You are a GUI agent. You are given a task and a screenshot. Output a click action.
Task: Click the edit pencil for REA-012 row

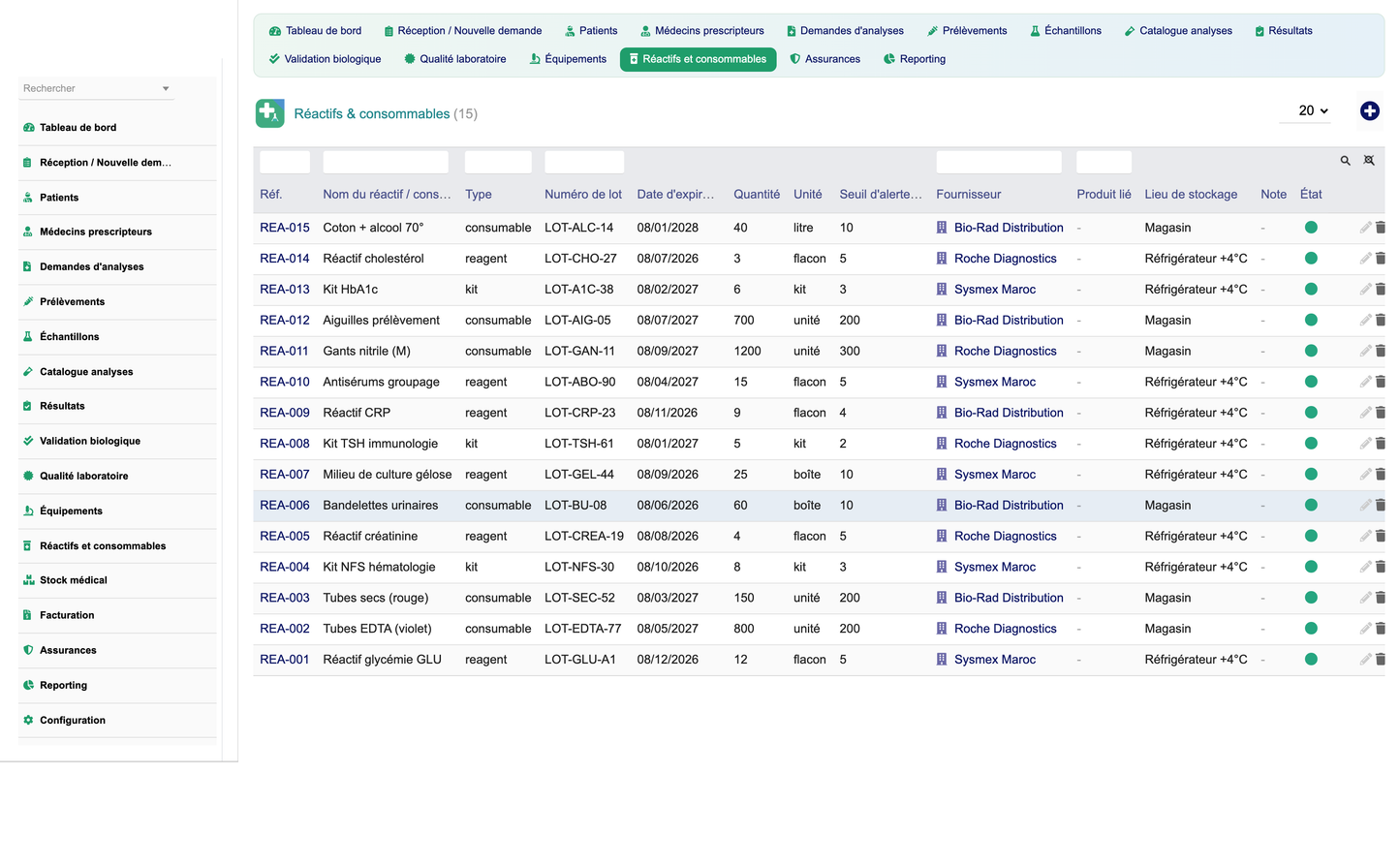1365,320
